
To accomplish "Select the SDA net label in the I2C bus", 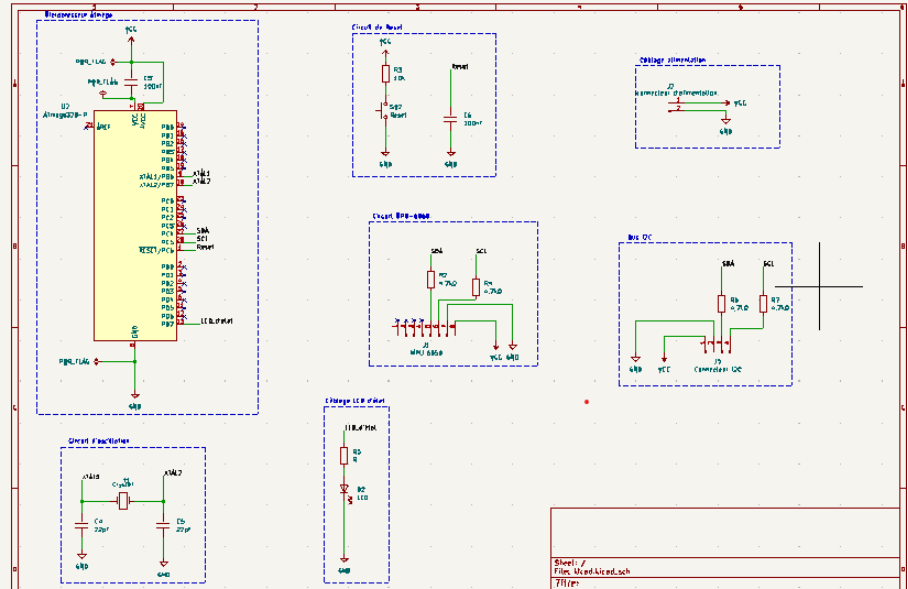I will (x=727, y=263).
